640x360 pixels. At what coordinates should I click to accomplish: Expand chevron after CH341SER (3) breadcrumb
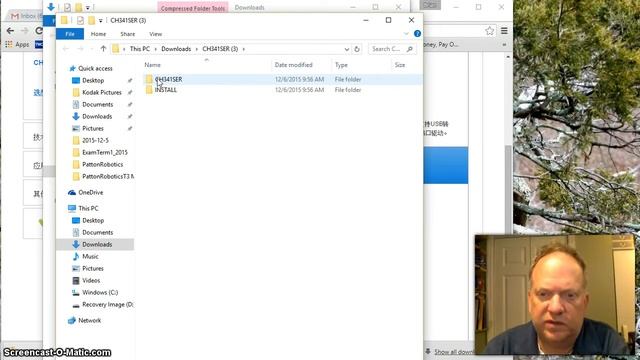pos(244,49)
